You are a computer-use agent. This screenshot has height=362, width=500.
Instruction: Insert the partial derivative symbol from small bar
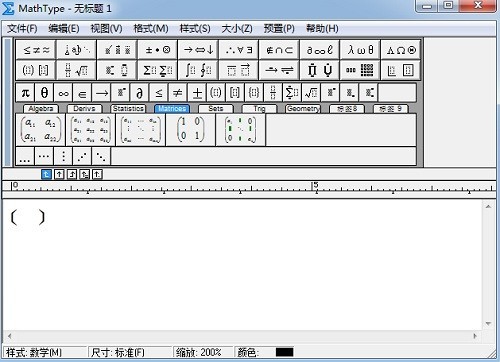(x=140, y=93)
